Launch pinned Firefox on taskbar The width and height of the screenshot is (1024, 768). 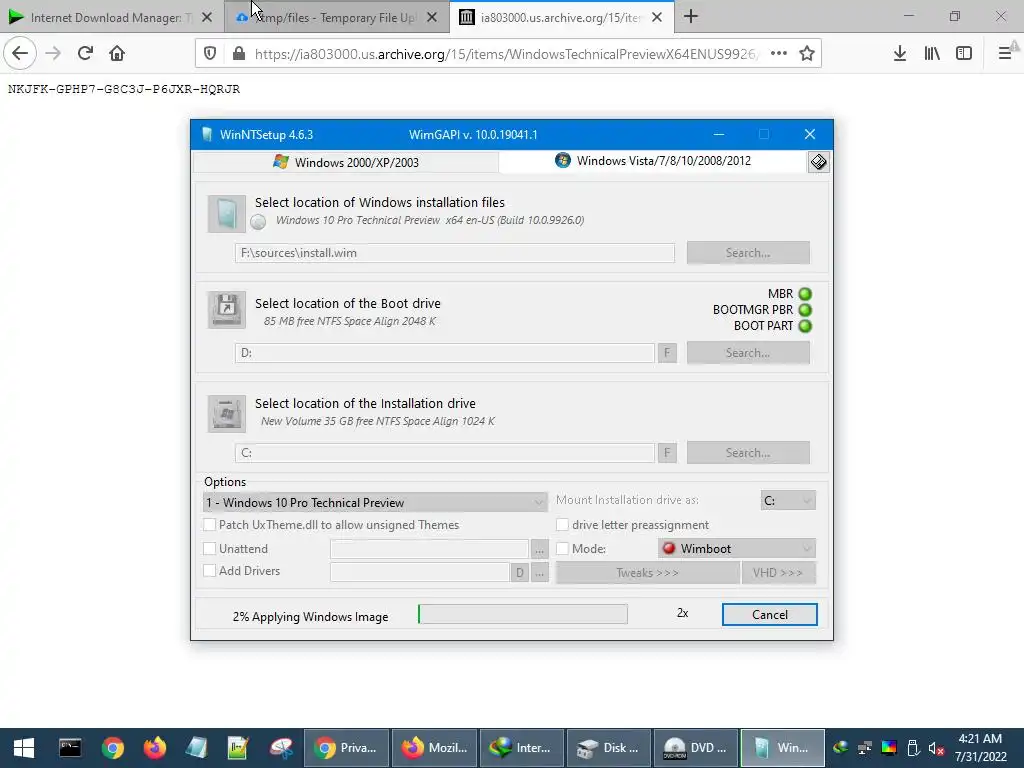tap(155, 748)
